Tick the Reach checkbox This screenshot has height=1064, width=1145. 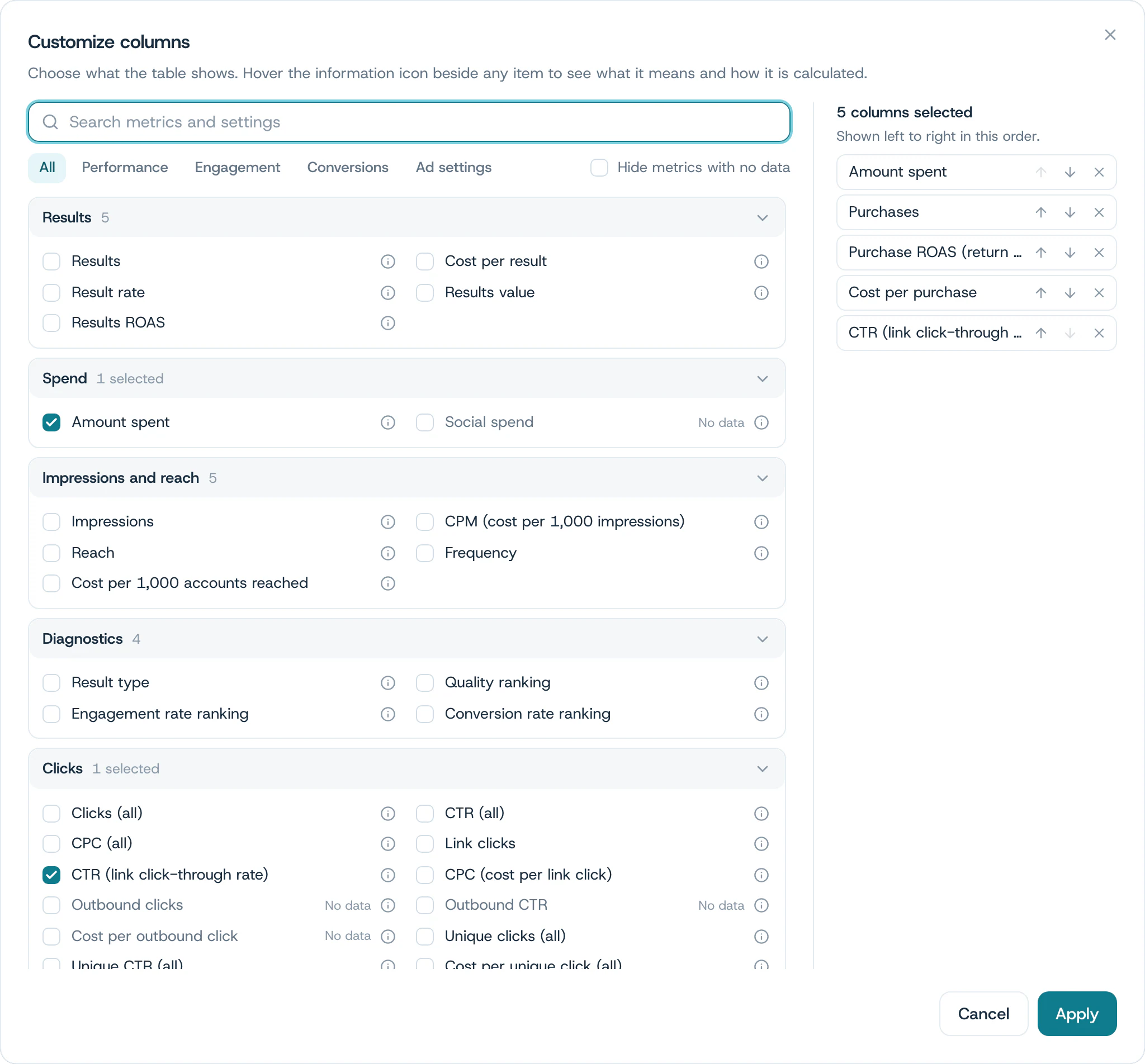pos(51,553)
